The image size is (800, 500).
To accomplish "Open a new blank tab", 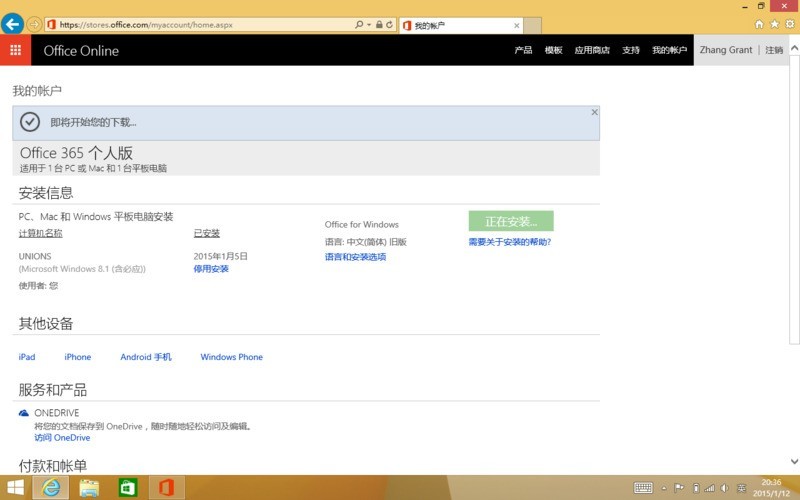I will [x=532, y=26].
